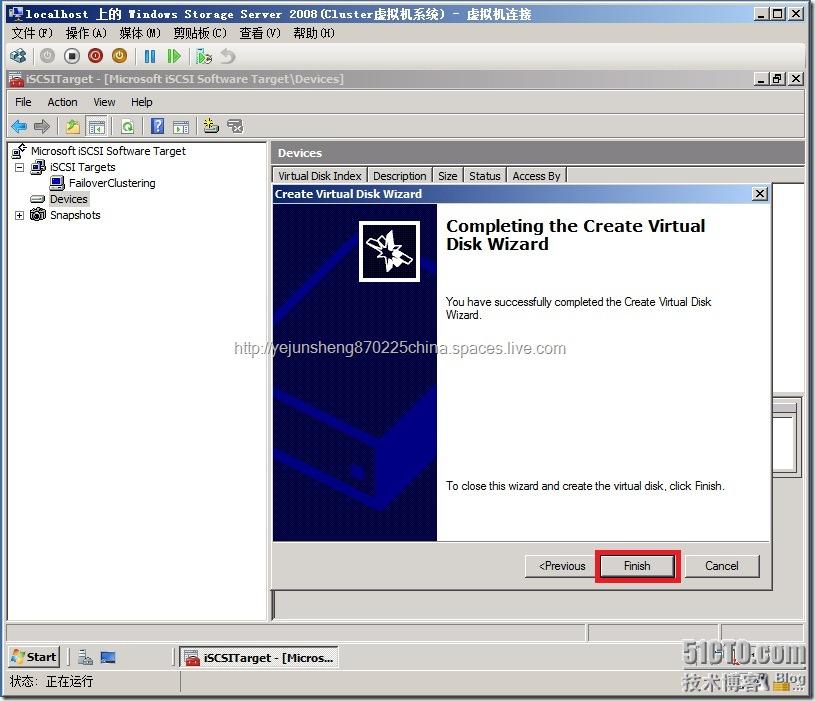Image resolution: width=815 pixels, height=701 pixels.
Task: Open the 操作(A) menu
Action: pyautogui.click(x=86, y=33)
